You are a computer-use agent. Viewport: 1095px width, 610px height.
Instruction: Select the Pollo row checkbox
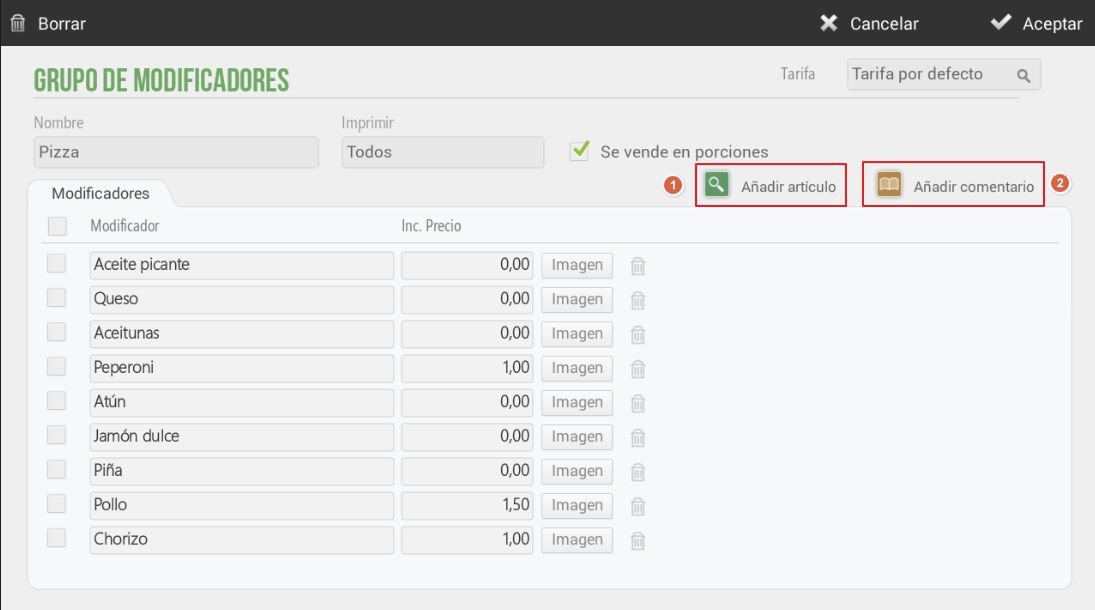(57, 504)
